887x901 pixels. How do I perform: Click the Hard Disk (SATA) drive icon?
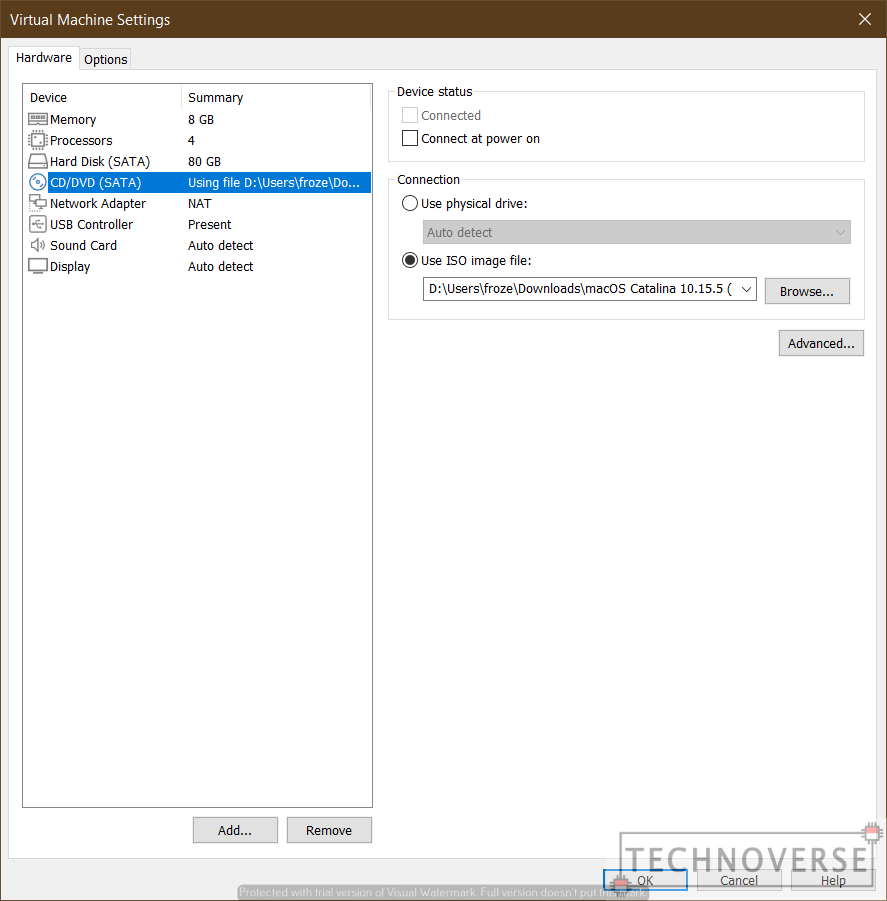pyautogui.click(x=37, y=161)
